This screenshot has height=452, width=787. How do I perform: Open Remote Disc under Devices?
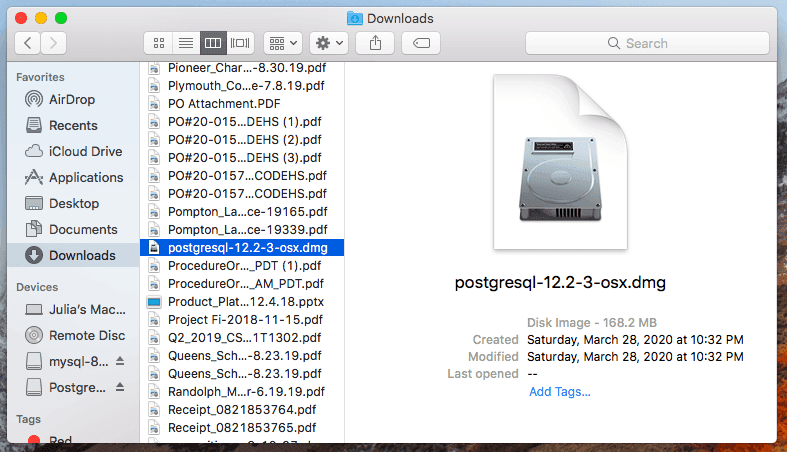coord(87,335)
